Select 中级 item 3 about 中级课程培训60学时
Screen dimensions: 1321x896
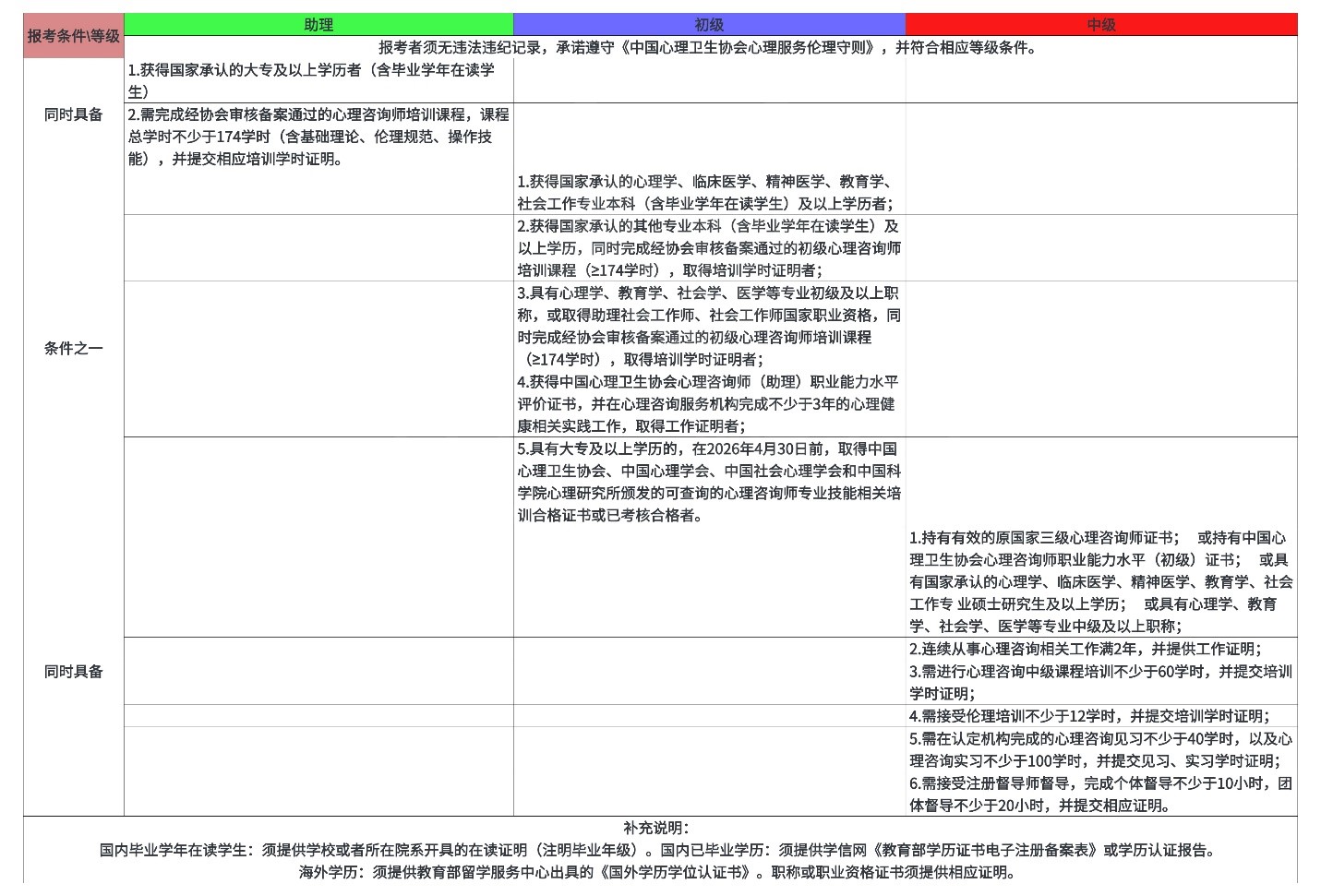pos(1101,682)
